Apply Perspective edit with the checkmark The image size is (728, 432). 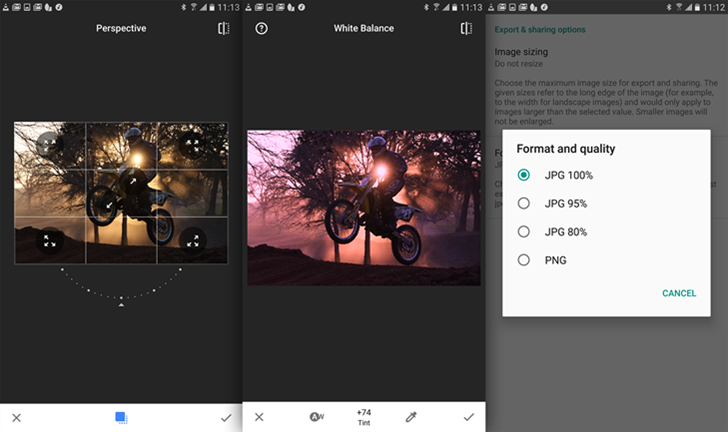(226, 418)
